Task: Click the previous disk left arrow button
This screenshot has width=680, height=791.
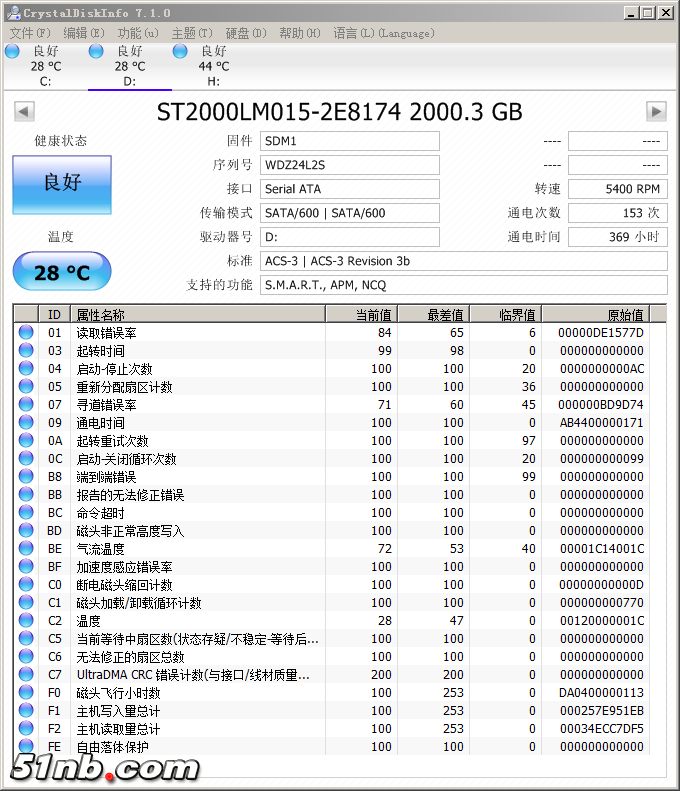Action: [24, 111]
